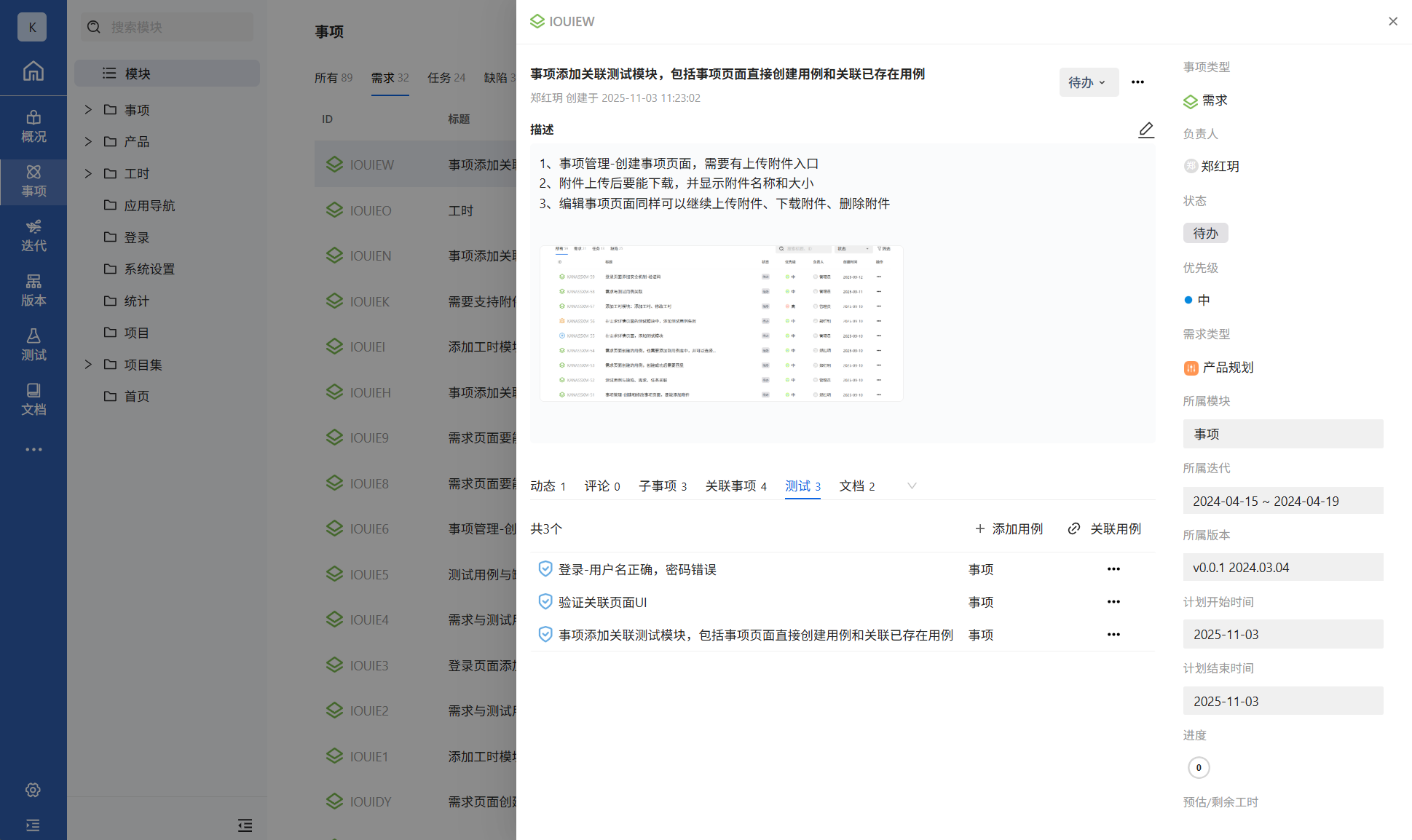The height and width of the screenshot is (840, 1412).
Task: Click the 版本 version sidebar icon
Action: coord(33,290)
